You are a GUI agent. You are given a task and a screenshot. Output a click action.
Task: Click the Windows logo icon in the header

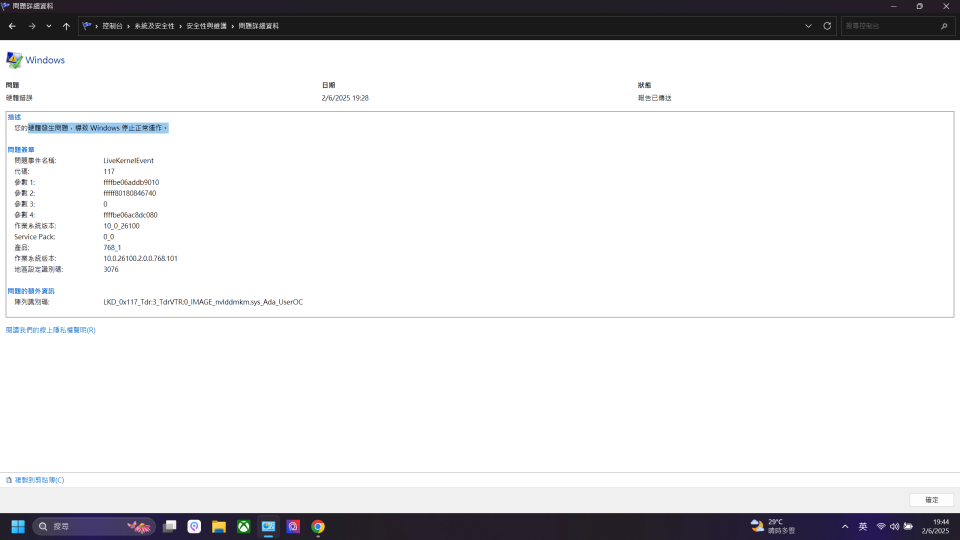(x=14, y=59)
